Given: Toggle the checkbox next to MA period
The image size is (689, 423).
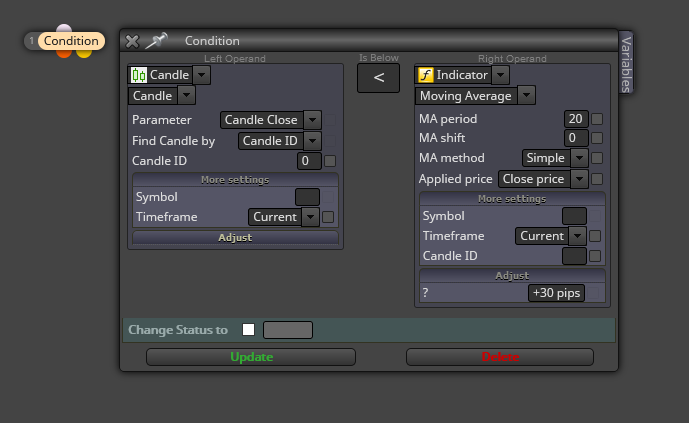Looking at the screenshot, I should pos(597,119).
